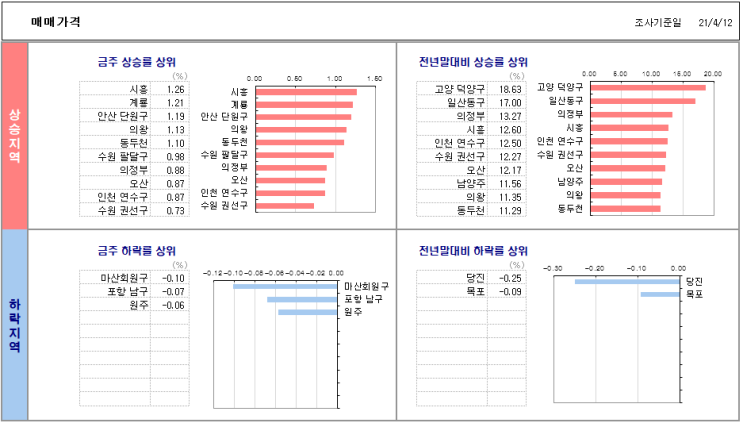
Task: Click the 1.50 axis label
Action: [375, 79]
